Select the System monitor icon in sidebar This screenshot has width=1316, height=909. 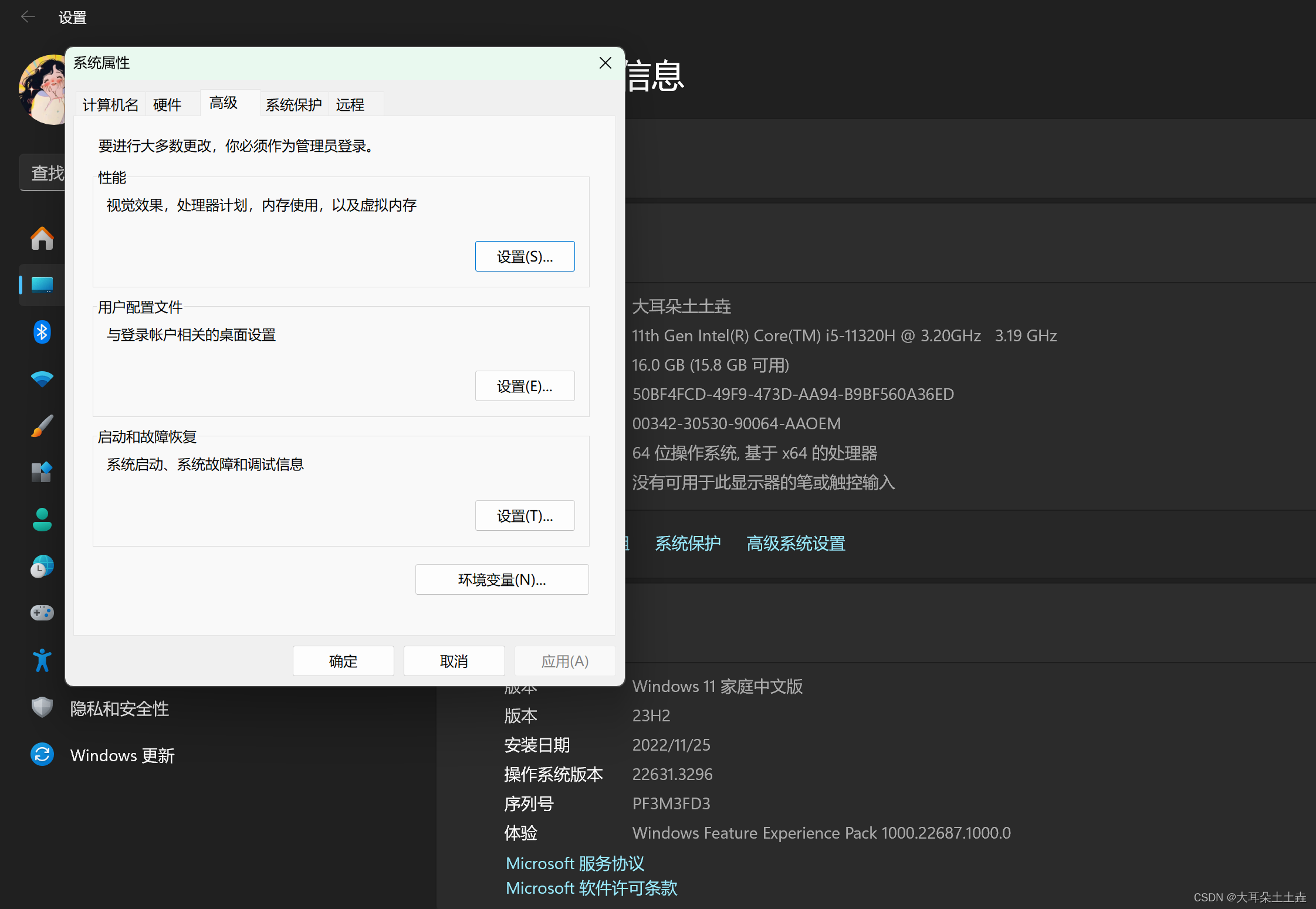point(42,285)
